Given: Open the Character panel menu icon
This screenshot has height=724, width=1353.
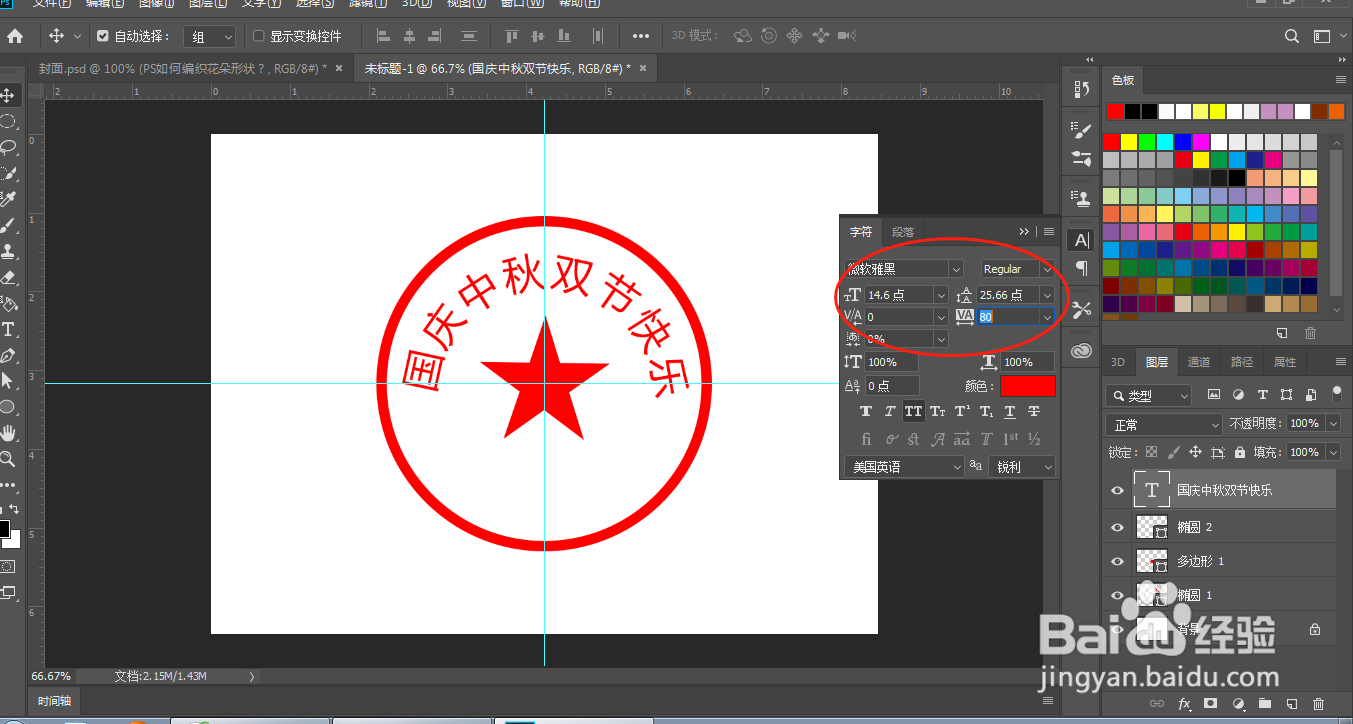Looking at the screenshot, I should pyautogui.click(x=1049, y=231).
